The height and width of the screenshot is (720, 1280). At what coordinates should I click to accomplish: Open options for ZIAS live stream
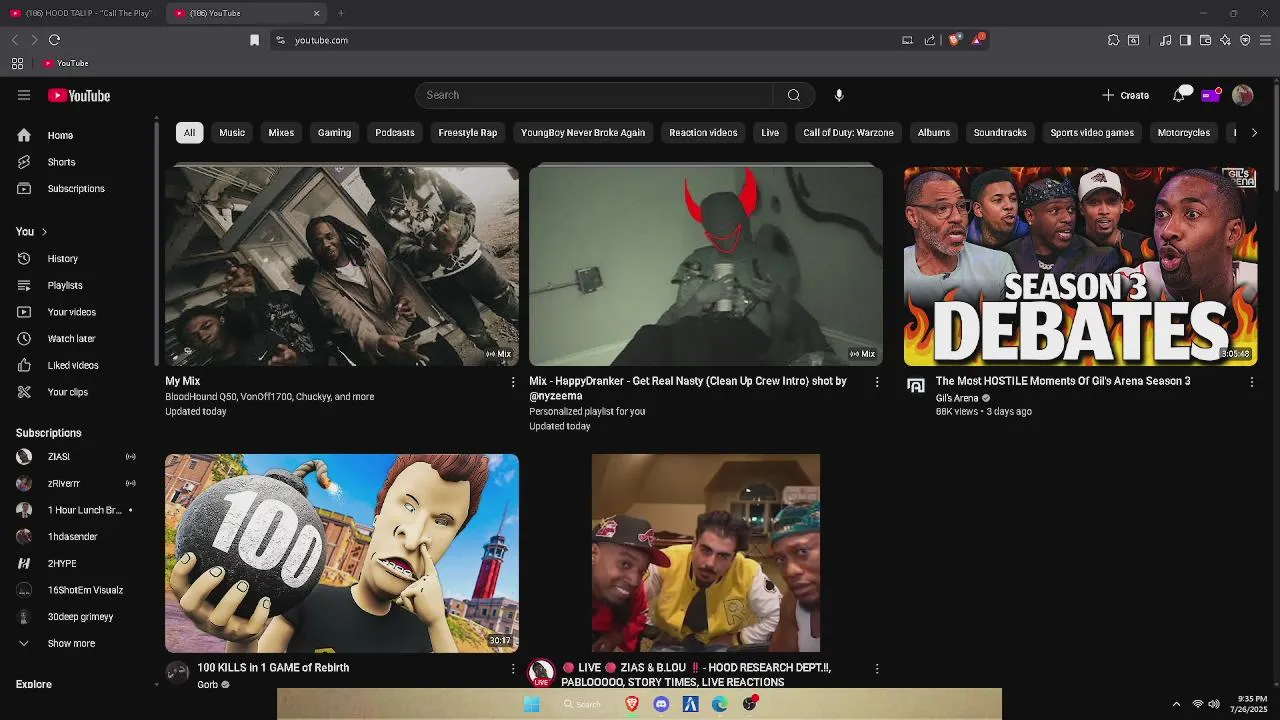tap(877, 669)
